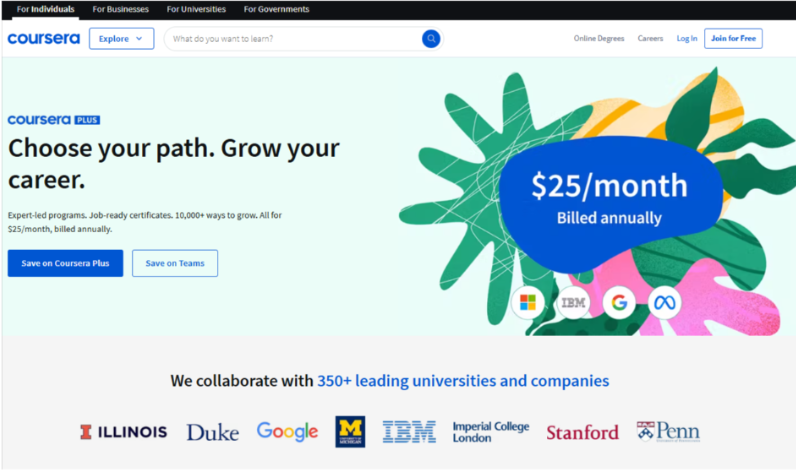Switch to For Universities tab
796x476 pixels.
tap(196, 9)
